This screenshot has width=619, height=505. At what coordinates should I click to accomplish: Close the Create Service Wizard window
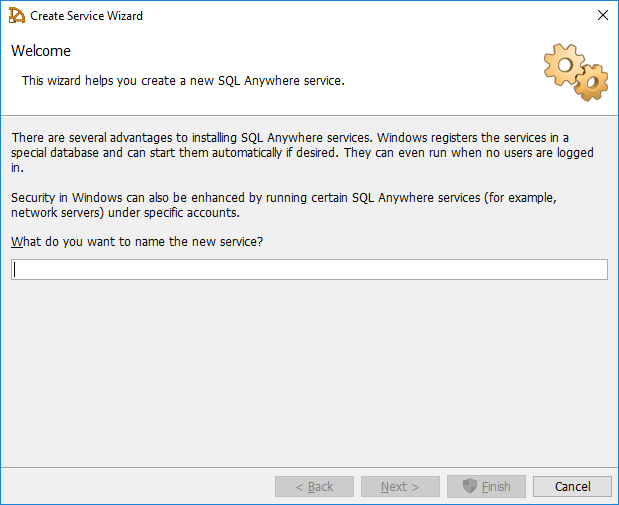[602, 16]
